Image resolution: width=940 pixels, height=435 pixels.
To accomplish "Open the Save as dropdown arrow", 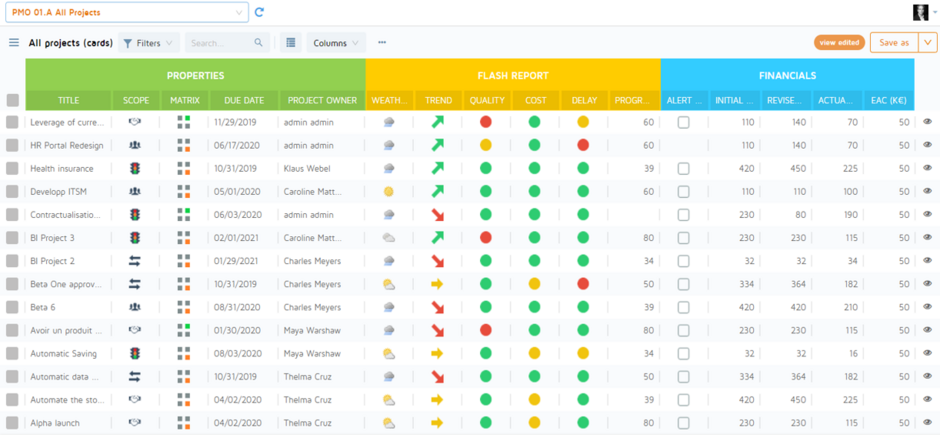I will coord(928,43).
